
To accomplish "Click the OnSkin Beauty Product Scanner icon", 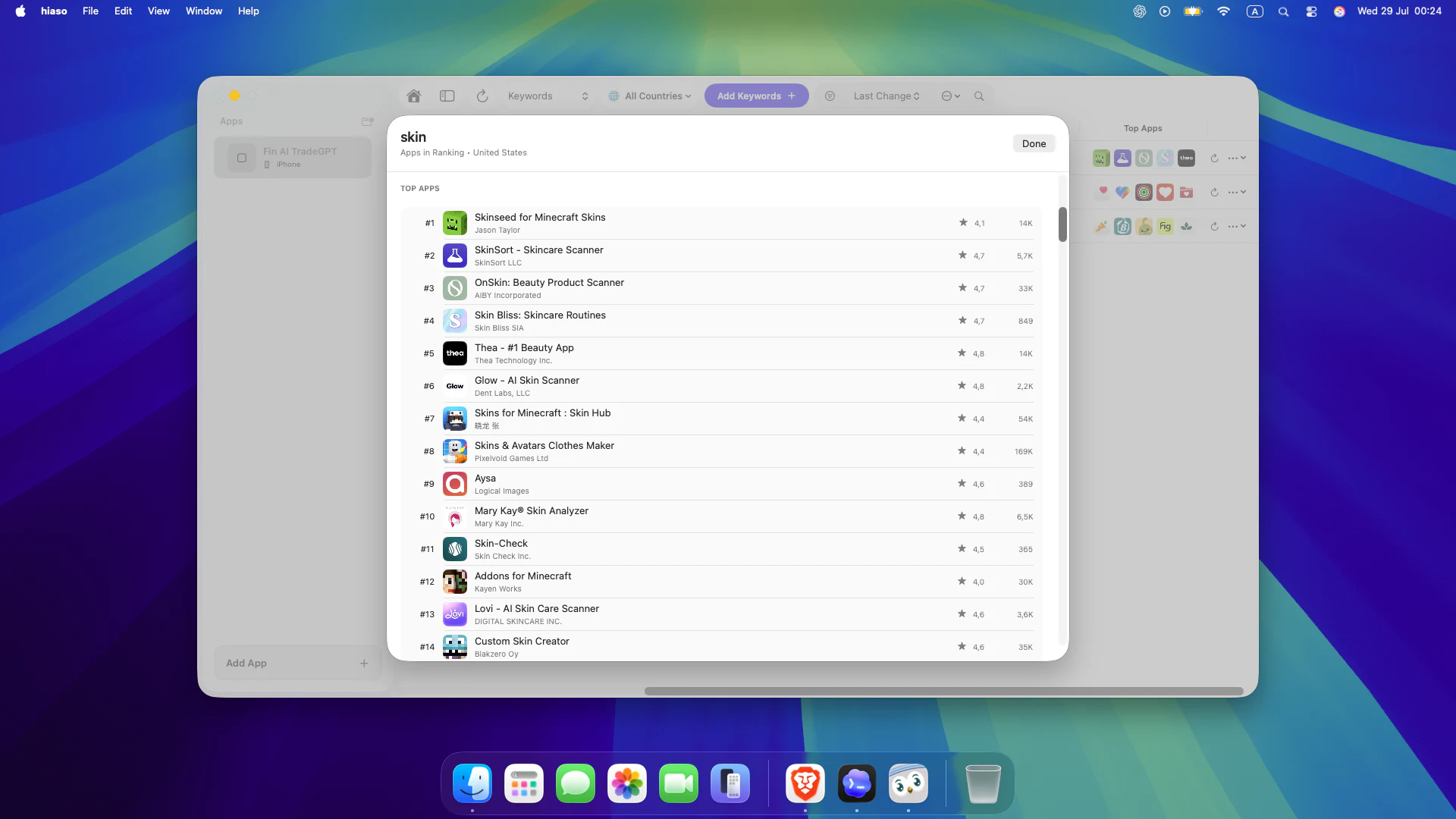I will (455, 289).
